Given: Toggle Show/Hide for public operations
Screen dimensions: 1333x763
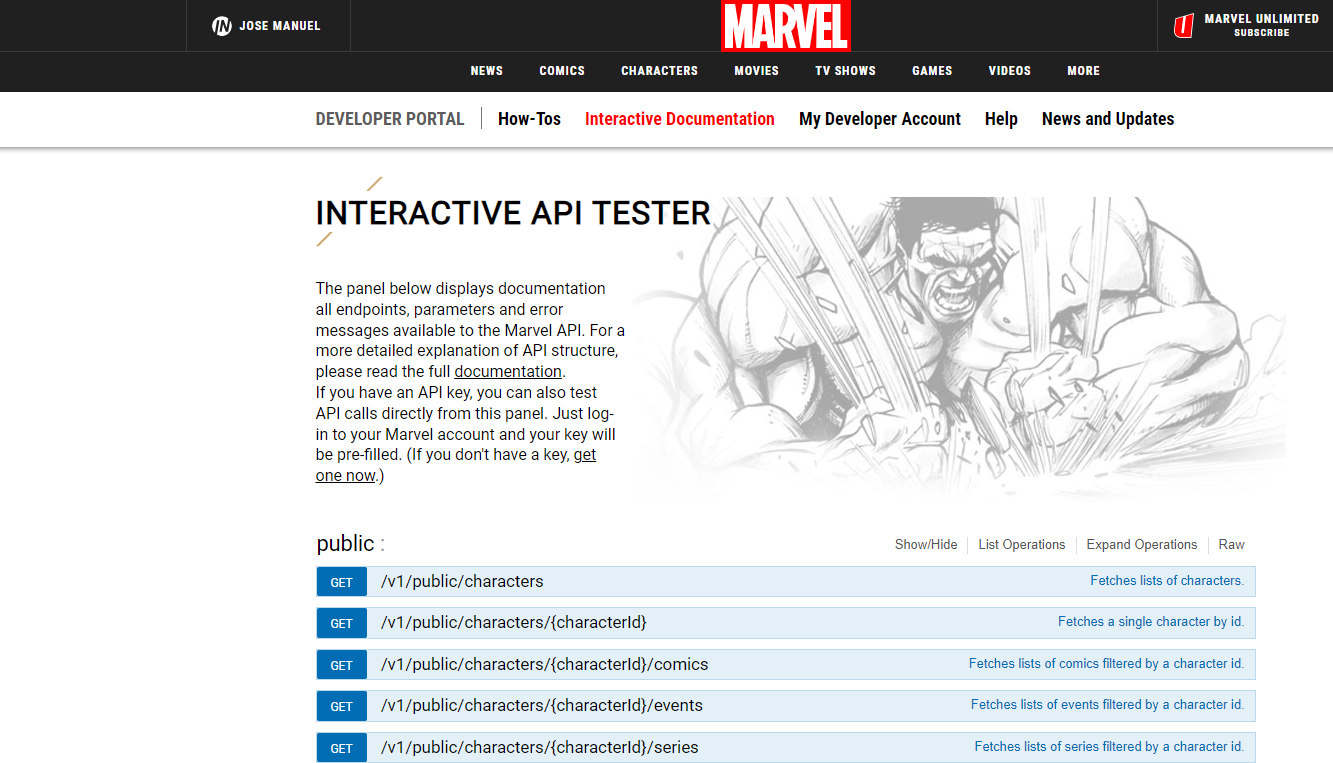Looking at the screenshot, I should [x=926, y=545].
